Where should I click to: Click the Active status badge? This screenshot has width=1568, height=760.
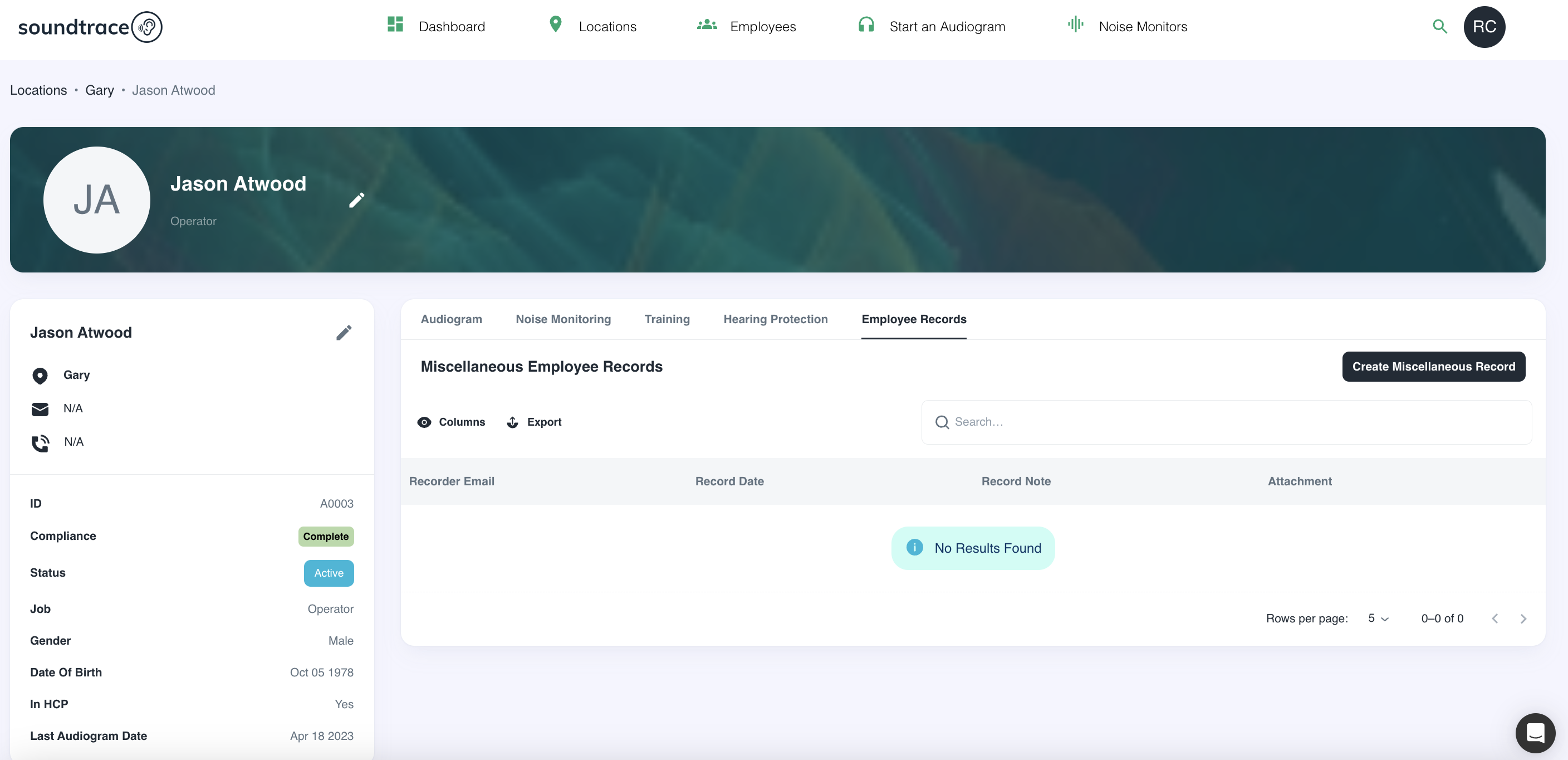pos(329,573)
